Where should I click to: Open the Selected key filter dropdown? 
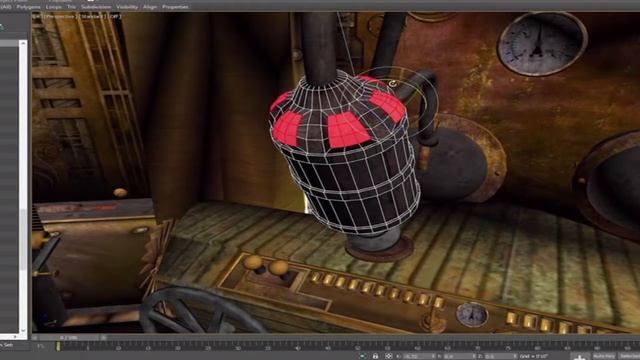coord(629,356)
